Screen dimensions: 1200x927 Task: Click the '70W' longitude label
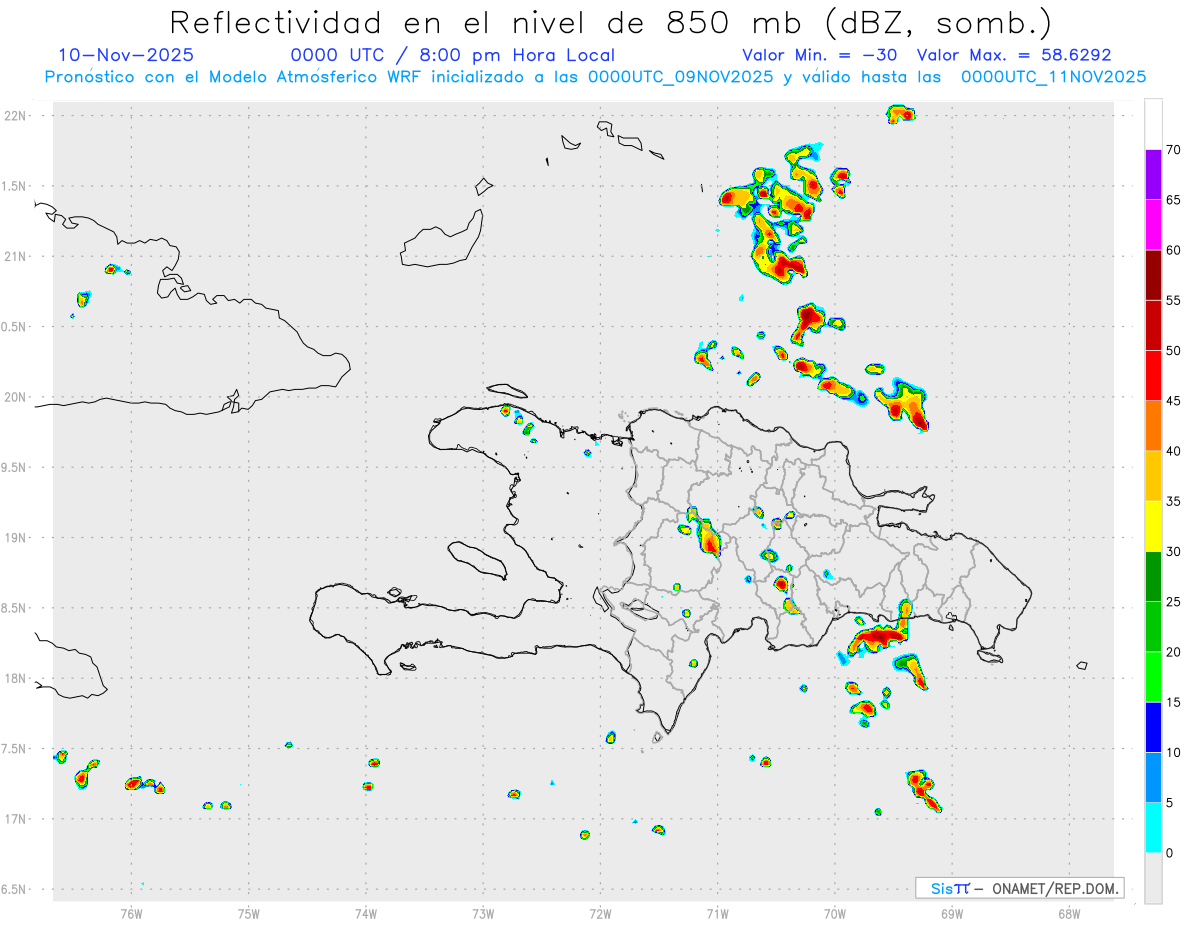(835, 913)
